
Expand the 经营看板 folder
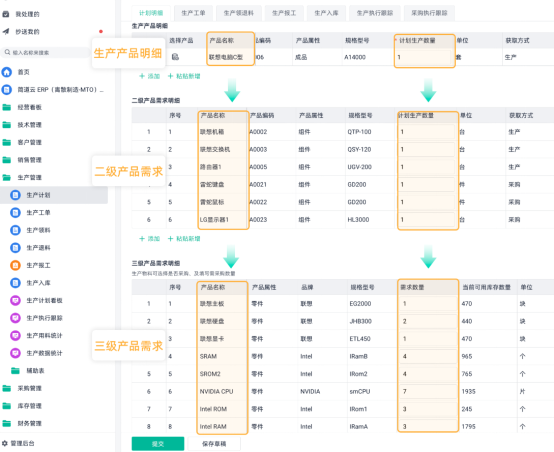coord(7,107)
